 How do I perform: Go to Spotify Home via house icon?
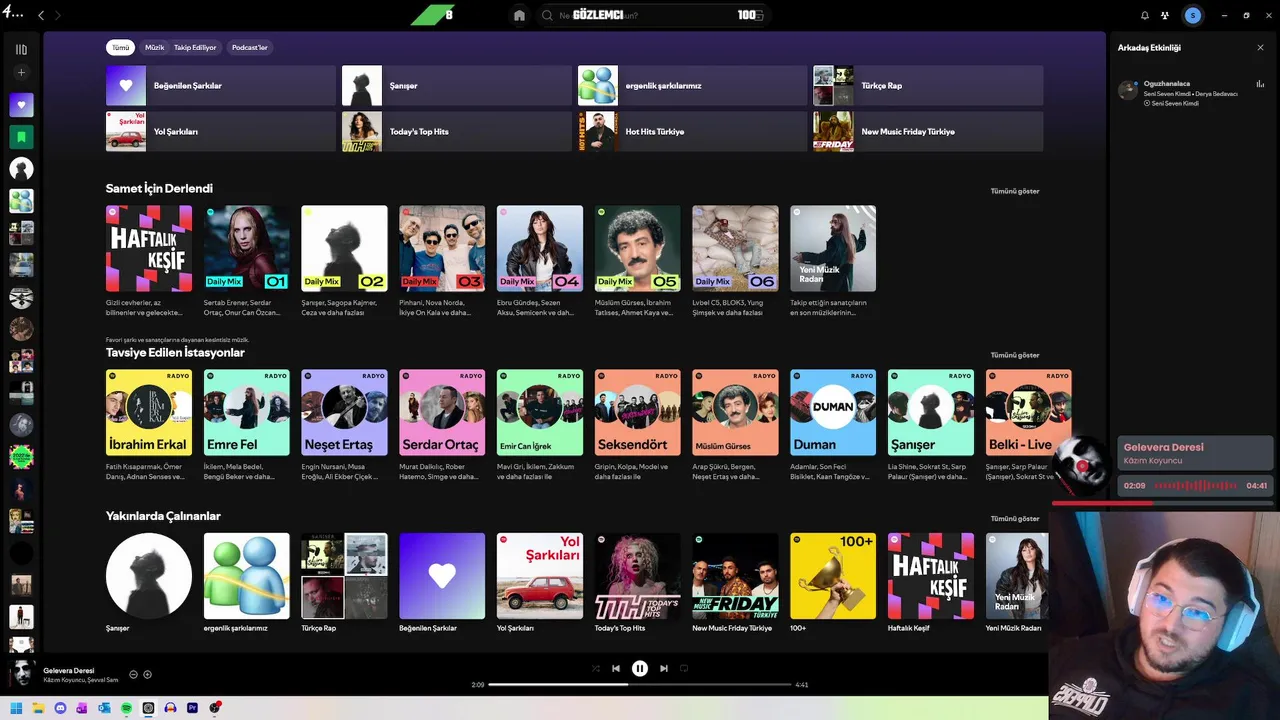[x=519, y=15]
